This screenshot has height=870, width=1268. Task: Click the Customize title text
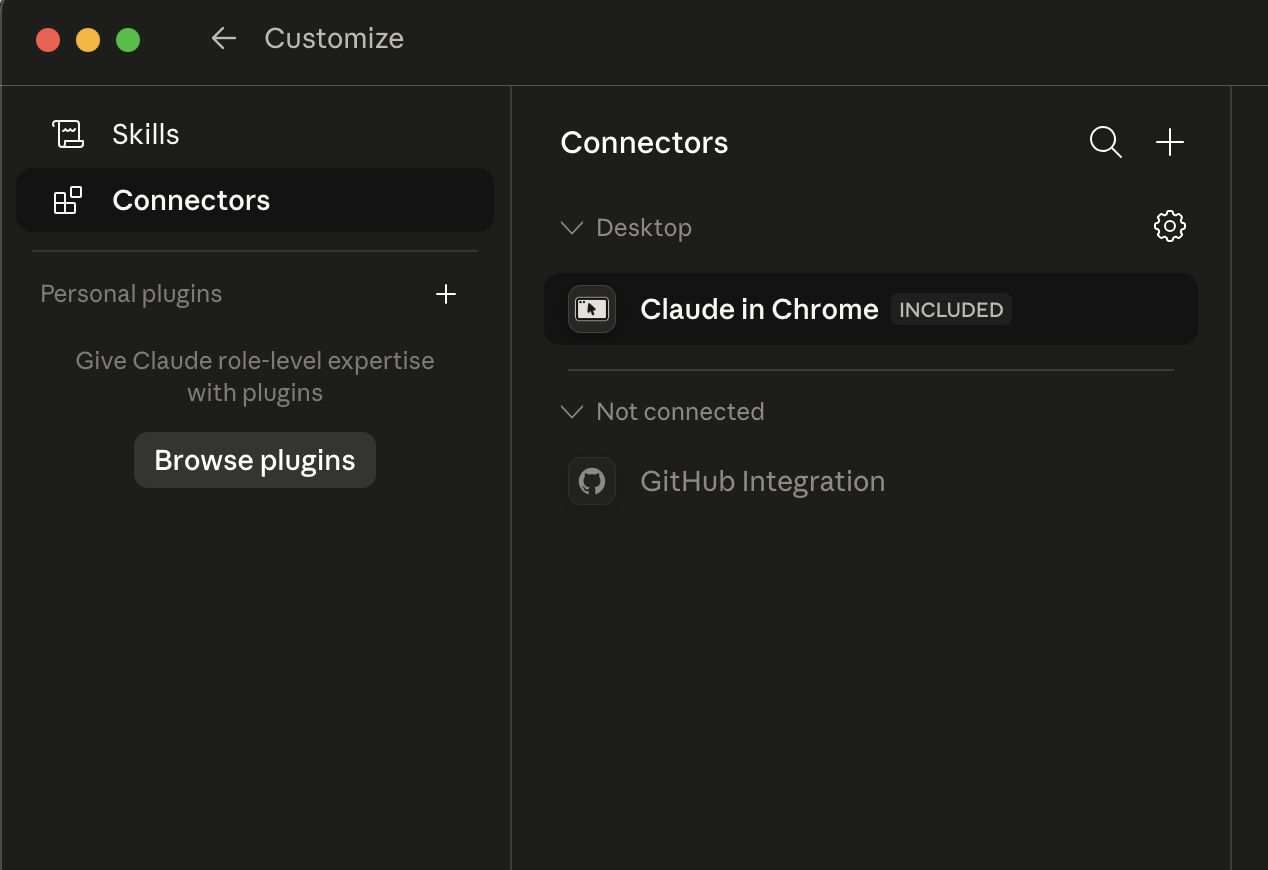(334, 38)
